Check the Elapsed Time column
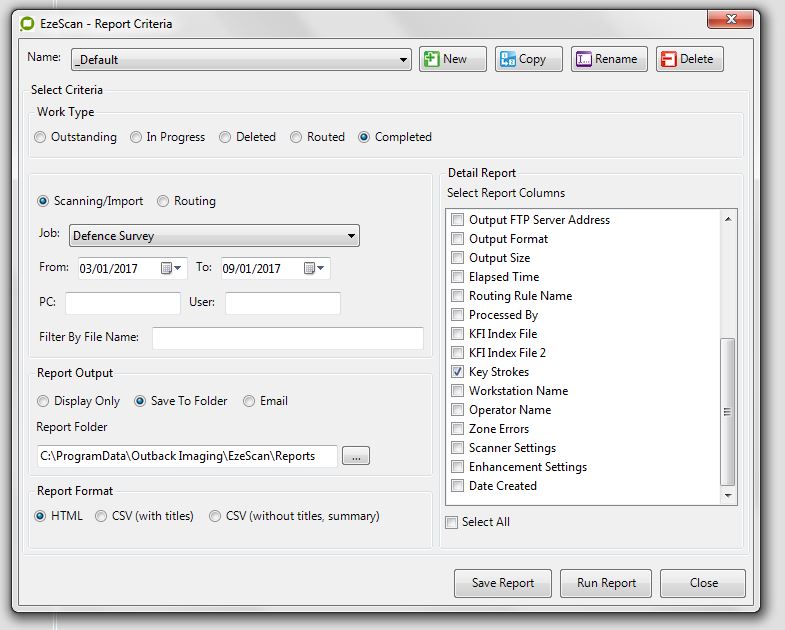Screen dimensions: 785x630 (457, 276)
